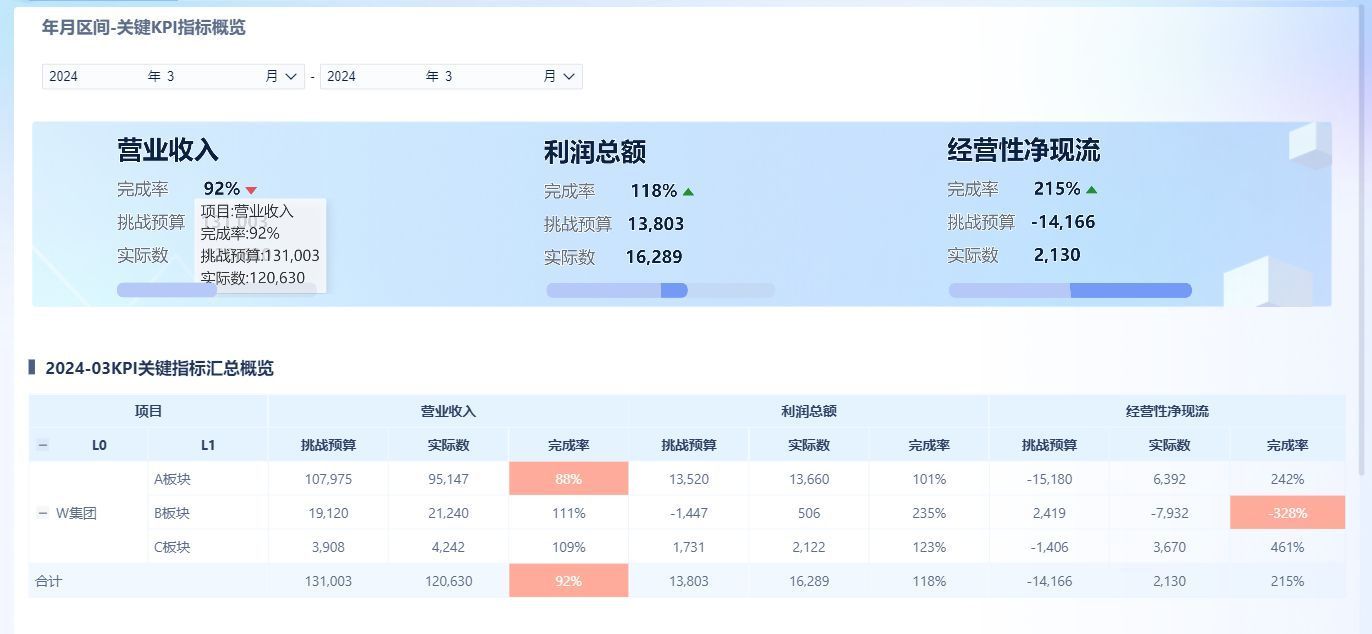Click the 6,392 cash flow actual cell
The image size is (1372, 634).
coord(1168,479)
